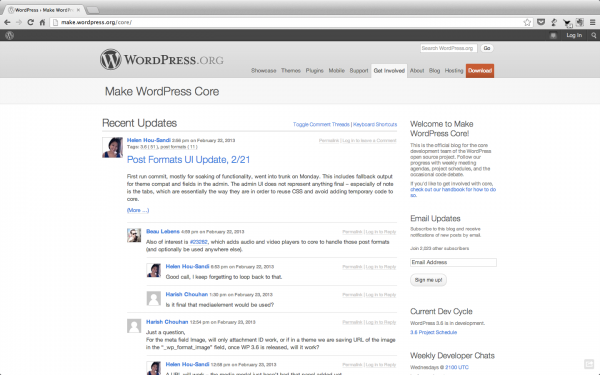Screen dimensions: 600x375
Task: Open the Plugins nav item
Action: (315, 70)
